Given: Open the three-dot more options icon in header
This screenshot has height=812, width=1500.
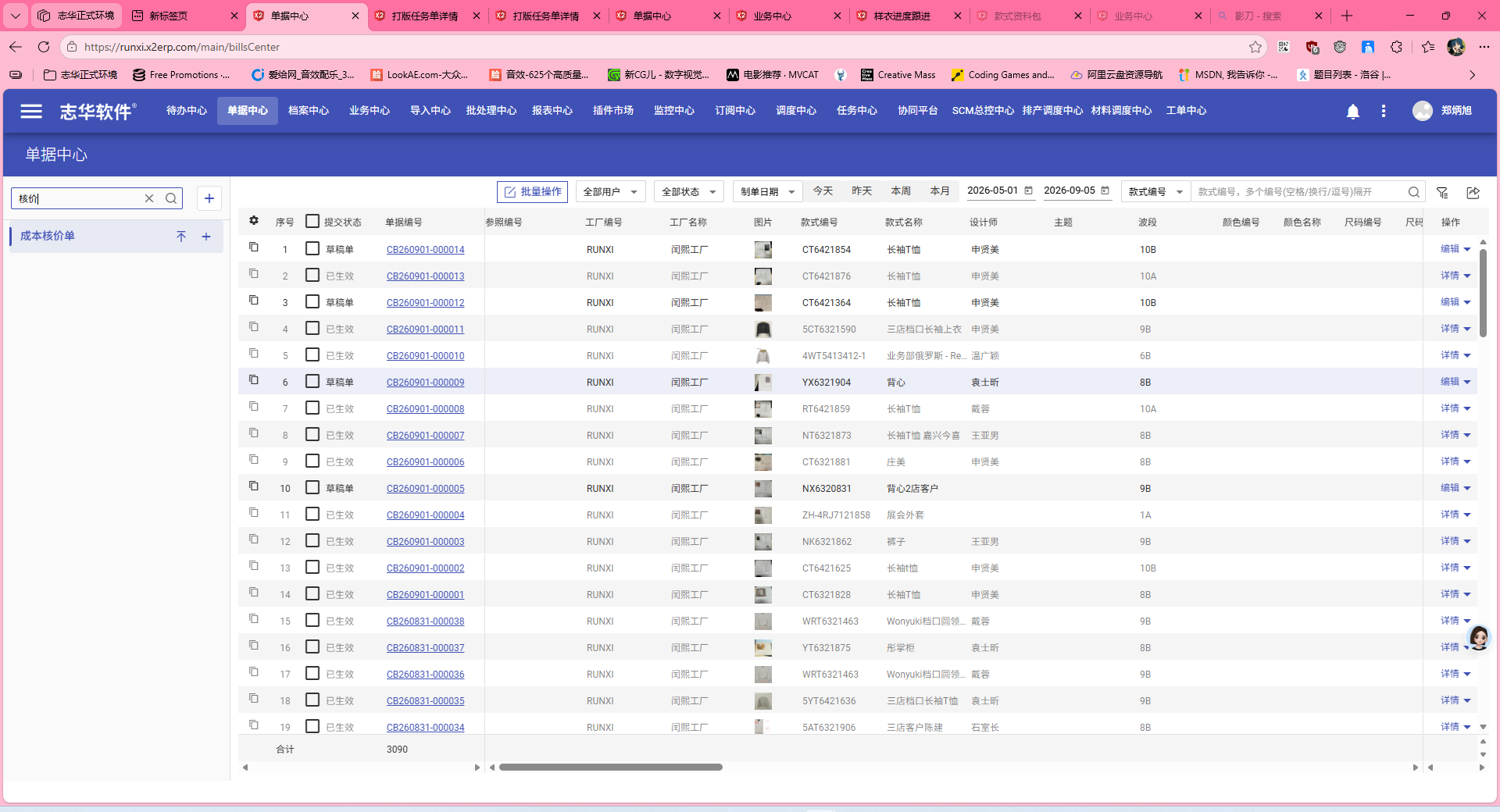Looking at the screenshot, I should (1384, 111).
